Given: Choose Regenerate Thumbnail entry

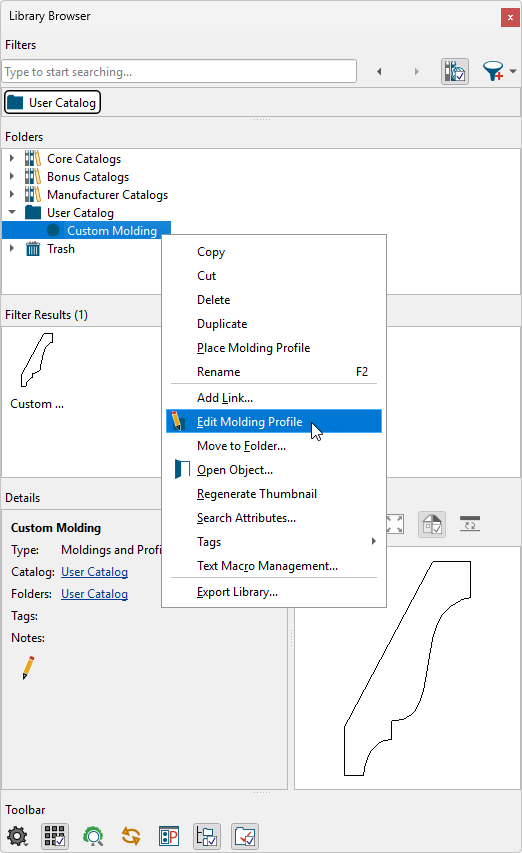Looking at the screenshot, I should (274, 493).
